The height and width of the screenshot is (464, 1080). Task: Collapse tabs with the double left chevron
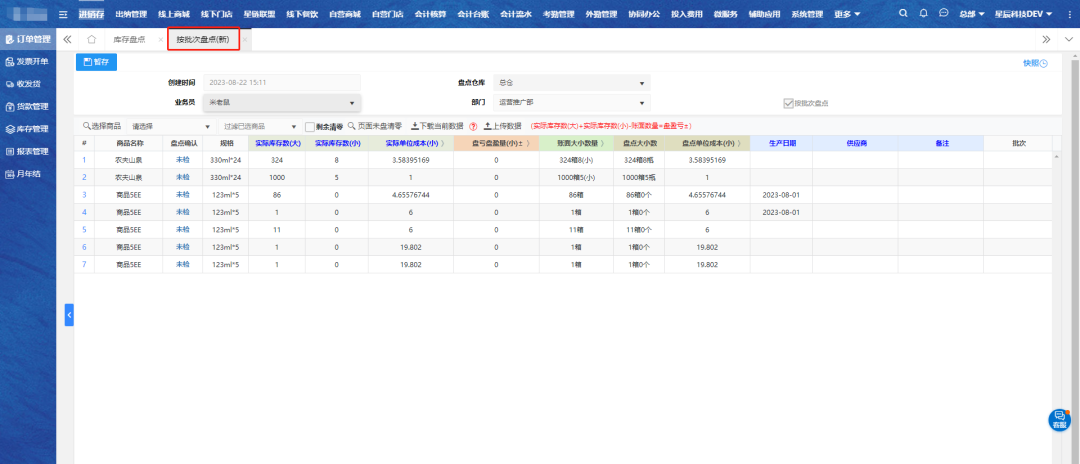pos(67,39)
